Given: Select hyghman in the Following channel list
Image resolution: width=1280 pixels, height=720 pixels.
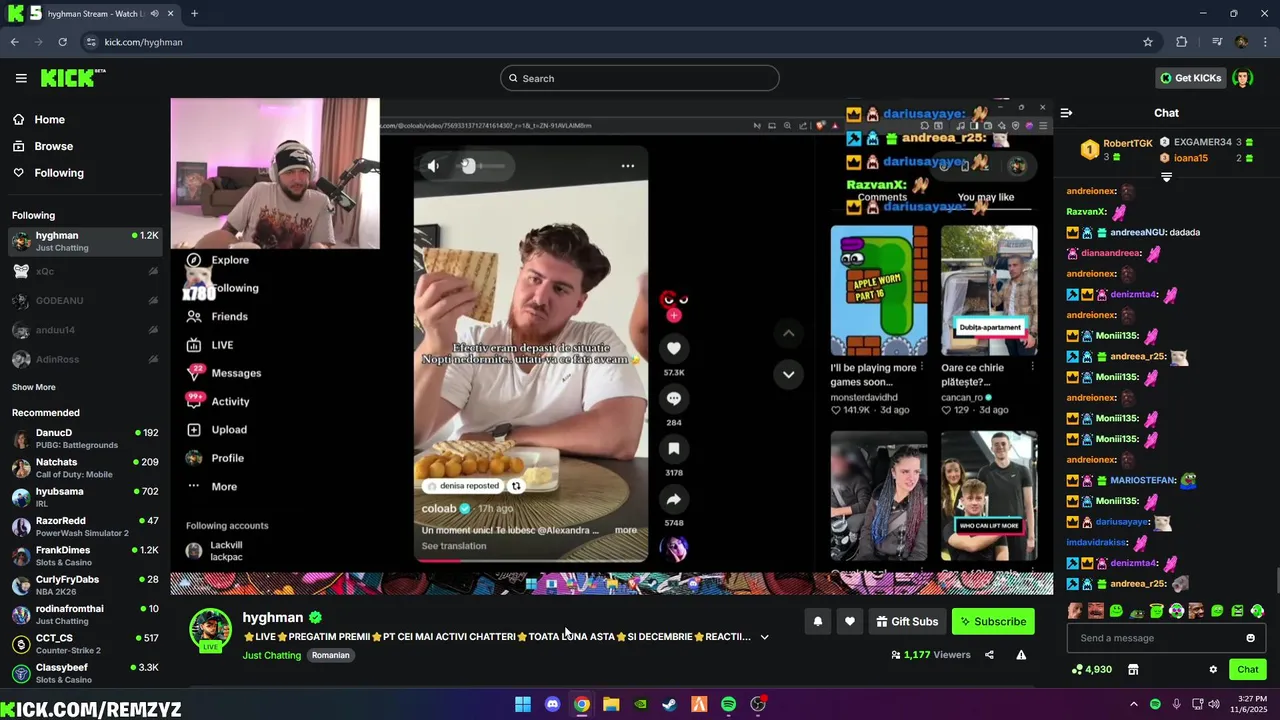Looking at the screenshot, I should [x=85, y=241].
